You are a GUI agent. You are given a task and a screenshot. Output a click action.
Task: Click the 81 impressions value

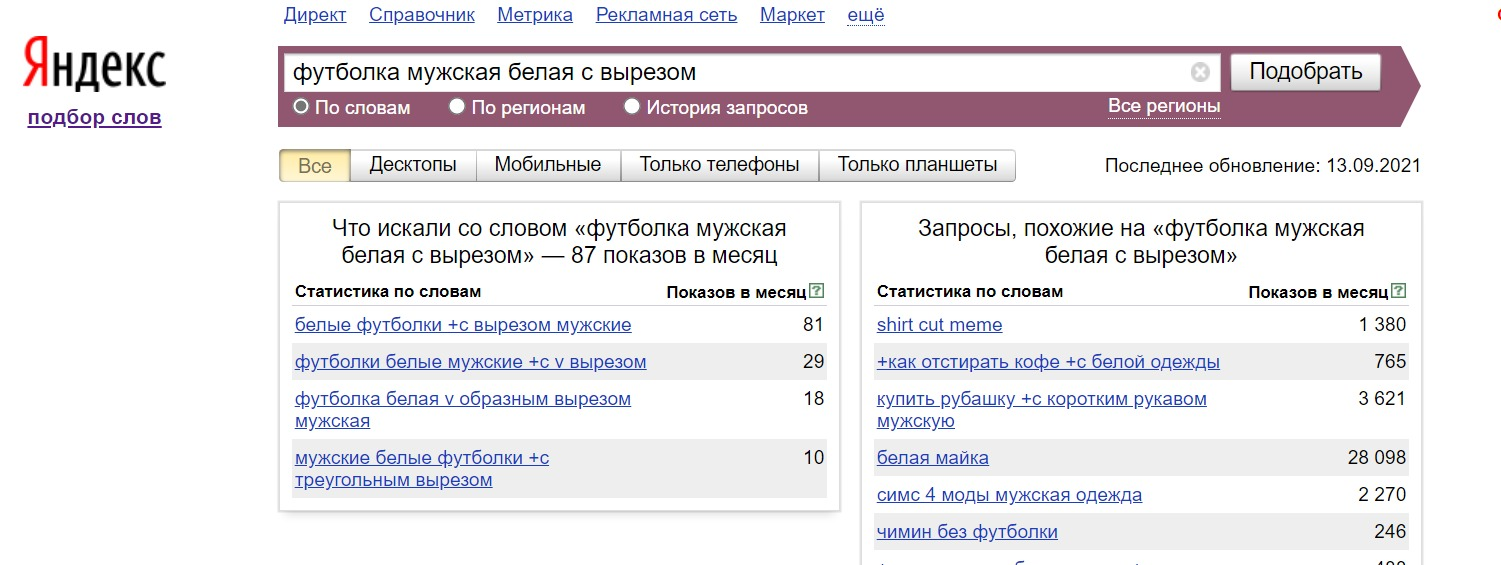(x=813, y=325)
